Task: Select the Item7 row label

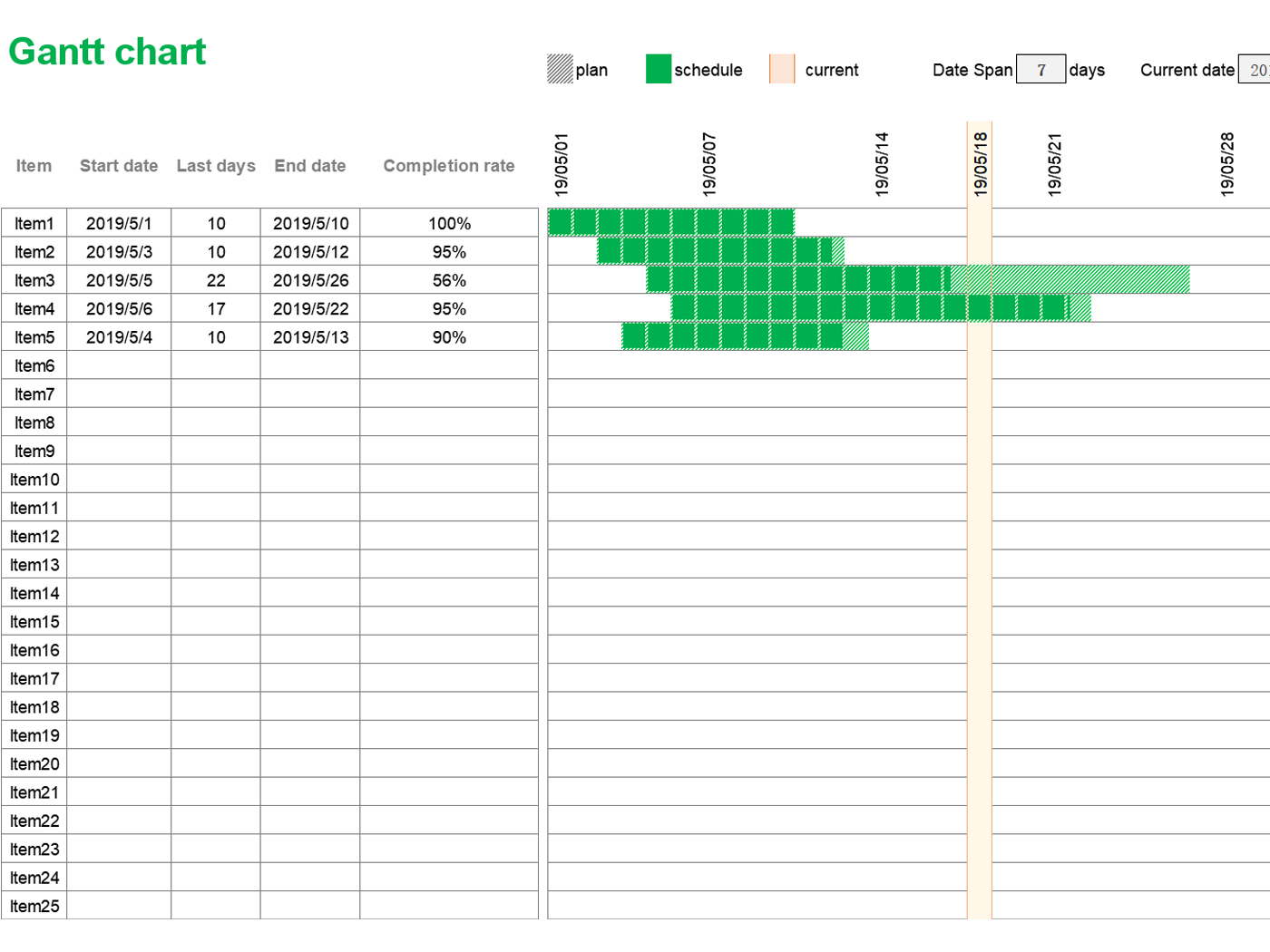Action: (x=34, y=394)
